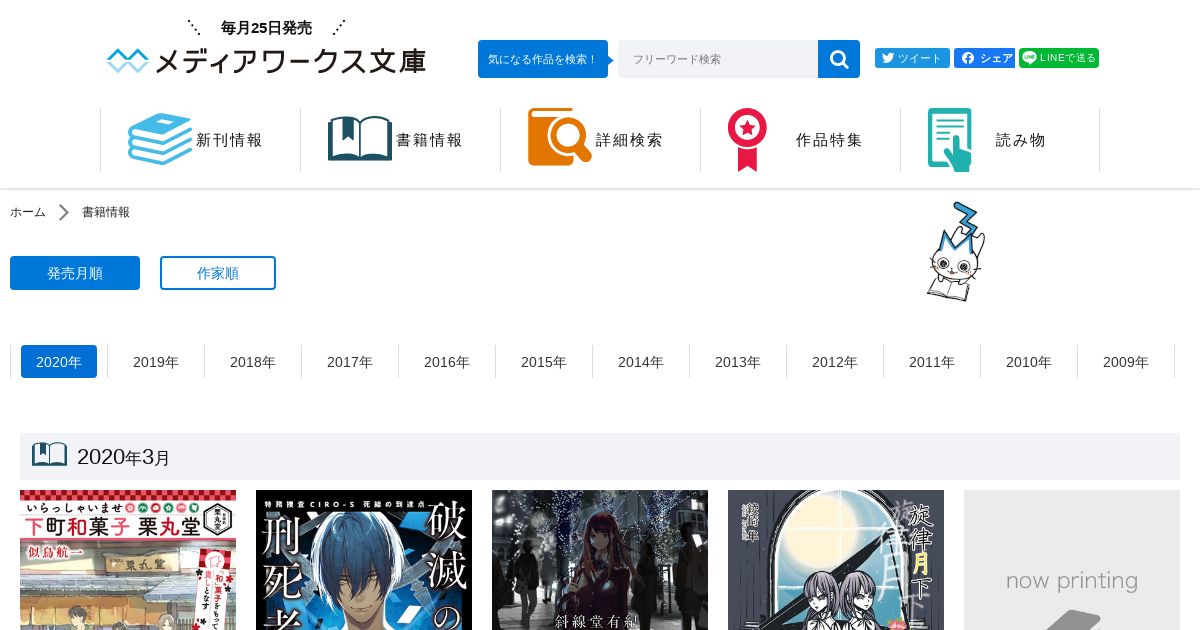The width and height of the screenshot is (1200, 630).
Task: Open 旋律月下 book cover
Action: pos(836,560)
